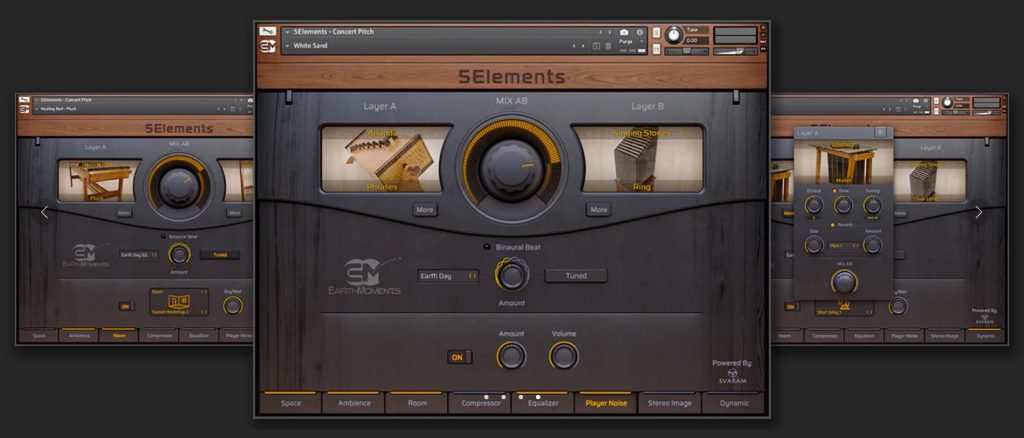Go to previous instrument in 5Elements - Concert Pitch row

coord(601,32)
